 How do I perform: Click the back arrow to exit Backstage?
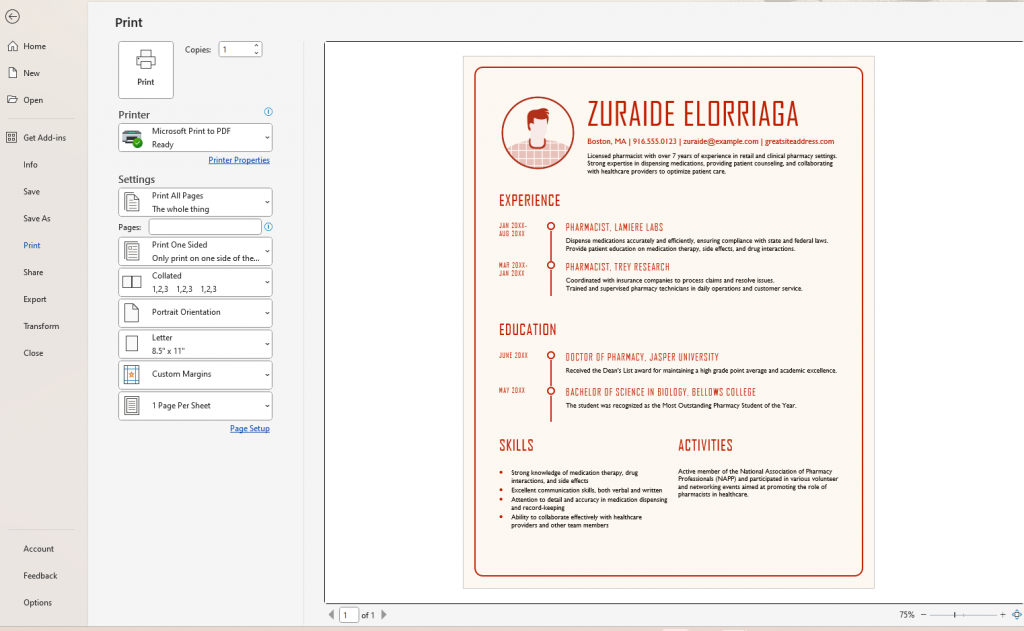point(12,17)
